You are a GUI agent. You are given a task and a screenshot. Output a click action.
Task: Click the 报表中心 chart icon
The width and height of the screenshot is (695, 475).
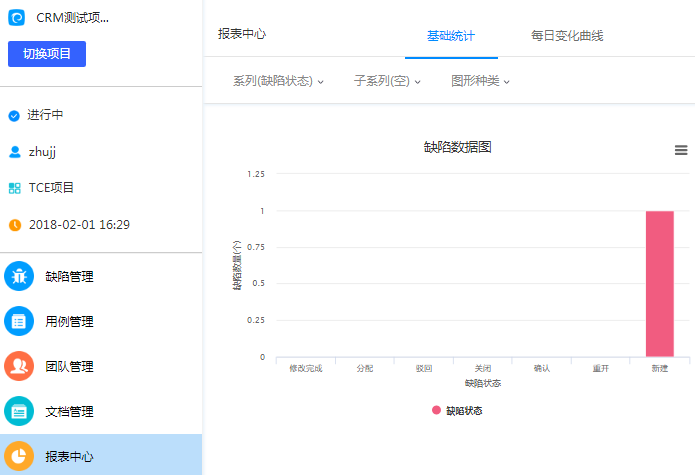coord(19,456)
